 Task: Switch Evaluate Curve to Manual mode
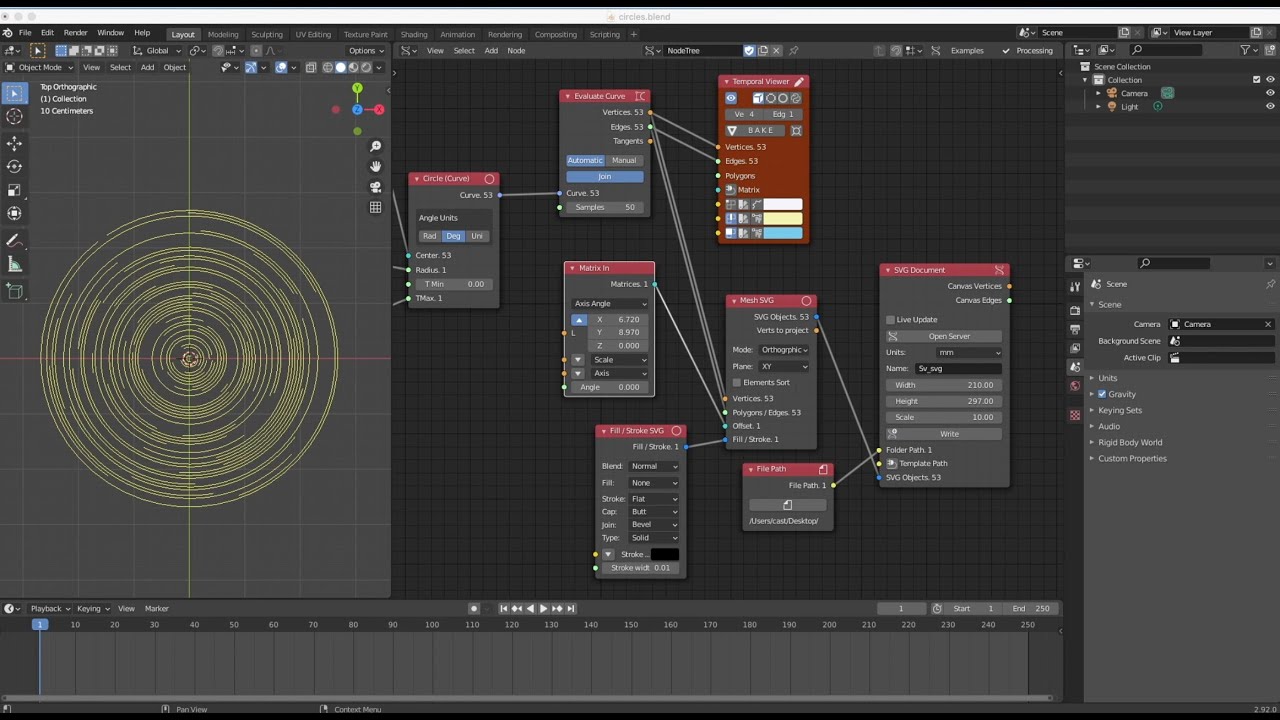(624, 160)
